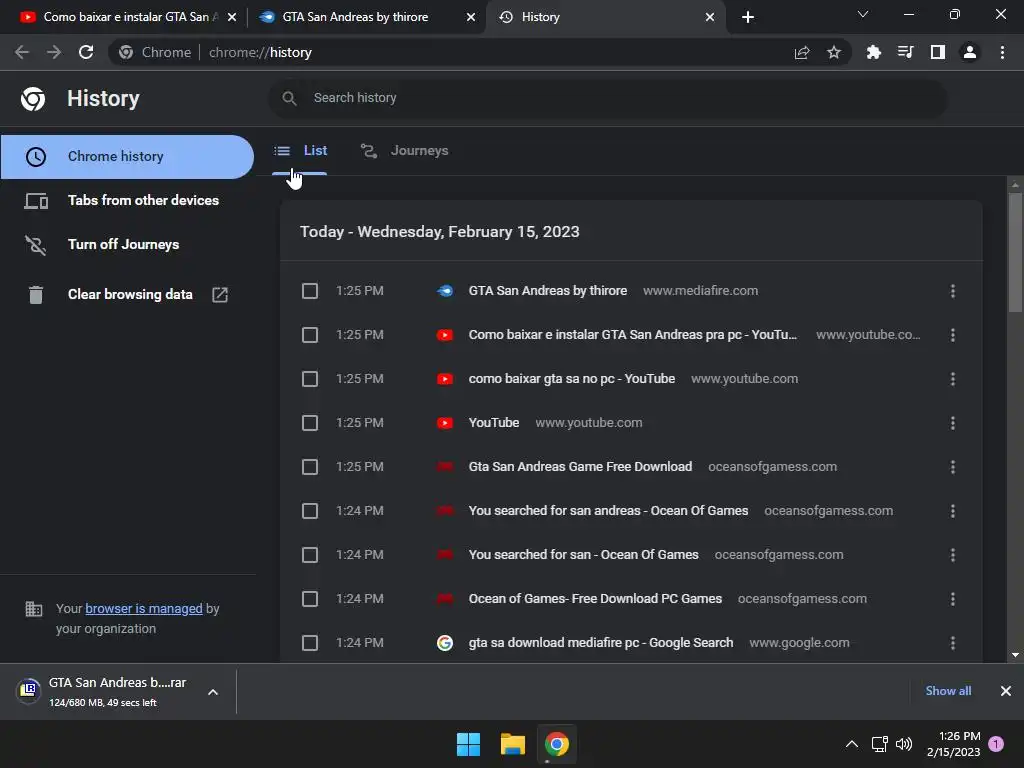
Task: Open the Windows Start menu
Action: (468, 744)
